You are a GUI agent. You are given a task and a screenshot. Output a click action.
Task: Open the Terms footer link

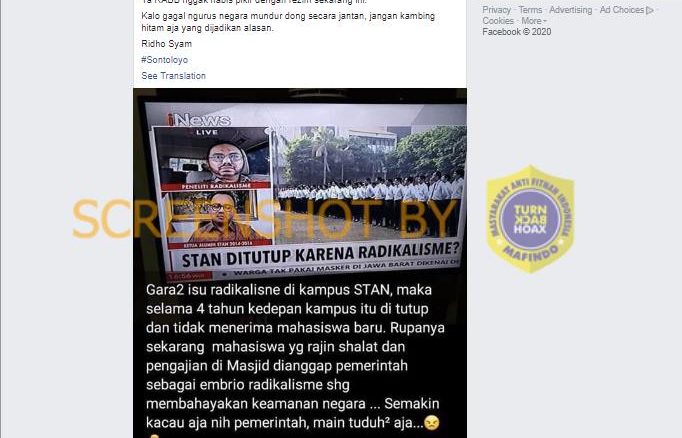click(530, 10)
